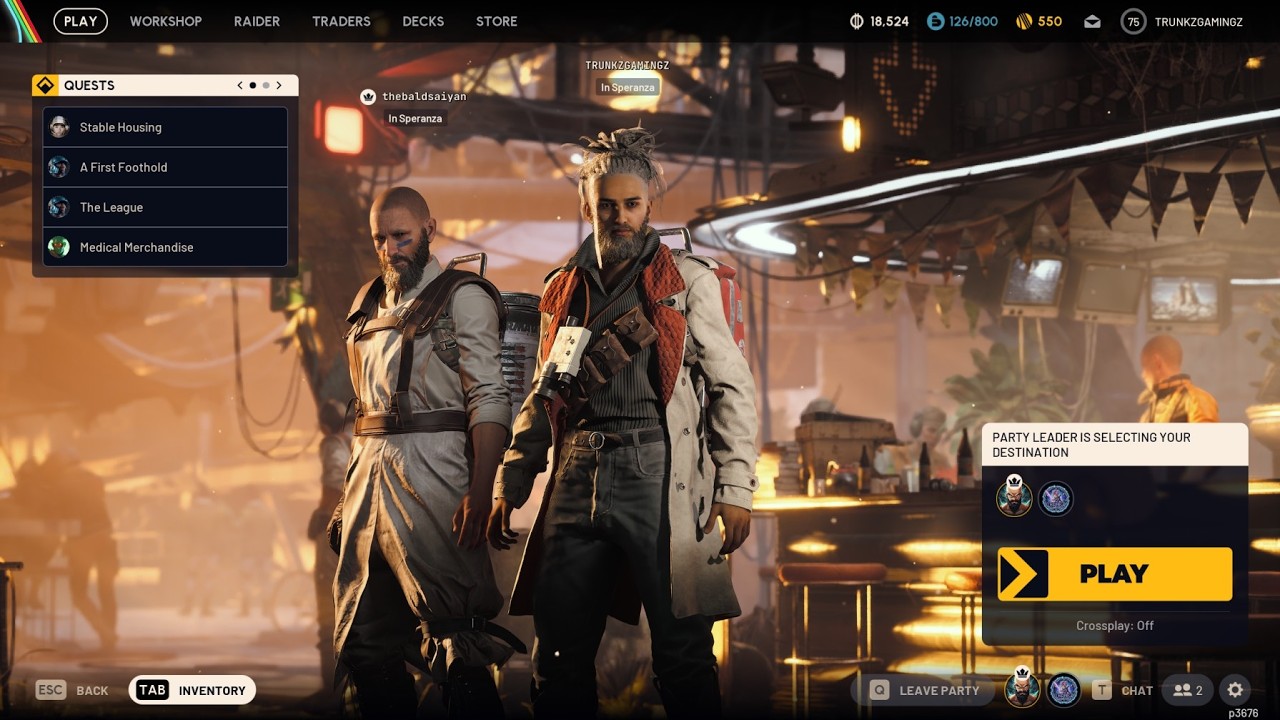Switch to the WORKSHOP tab

click(x=166, y=21)
